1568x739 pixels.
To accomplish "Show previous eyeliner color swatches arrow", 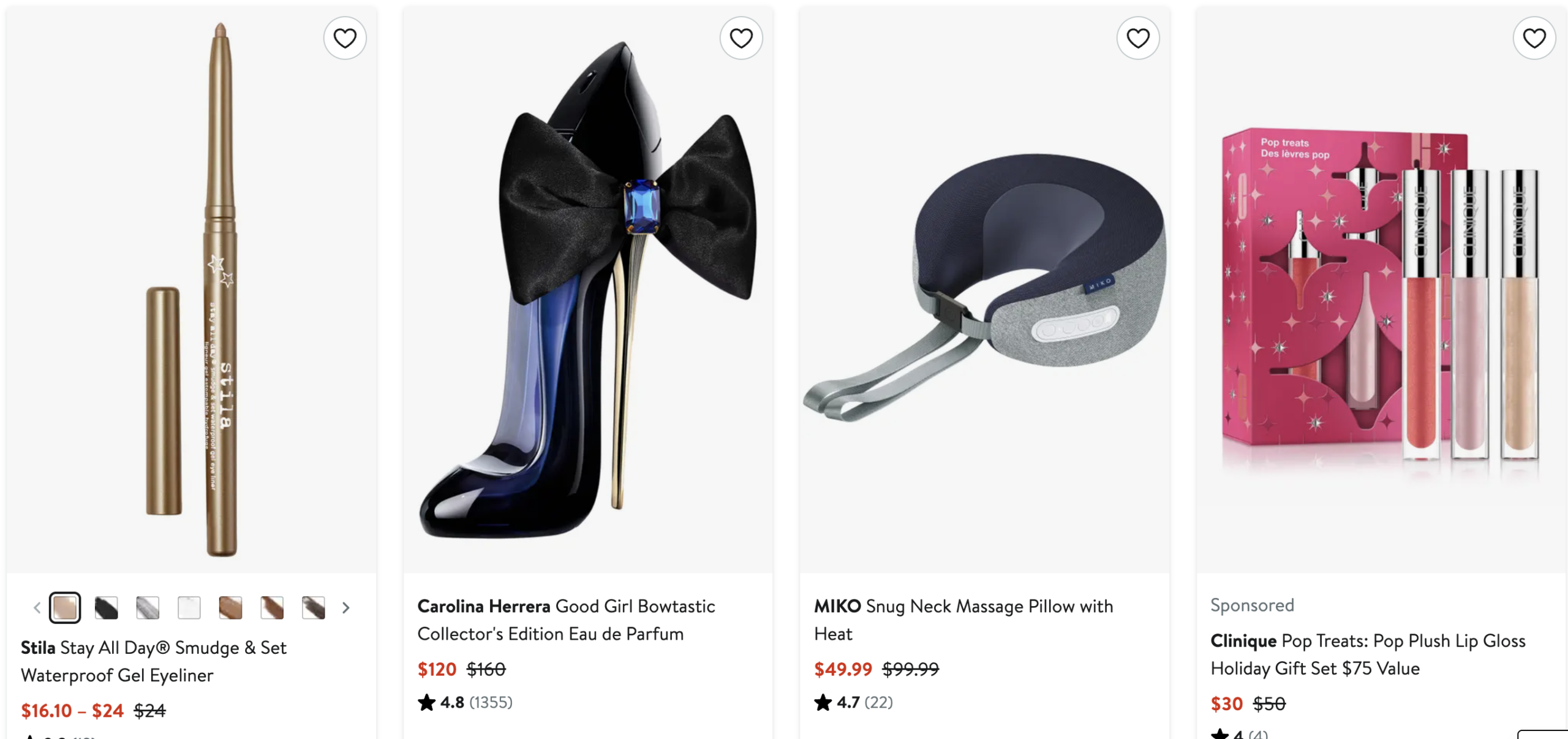I will coord(37,608).
